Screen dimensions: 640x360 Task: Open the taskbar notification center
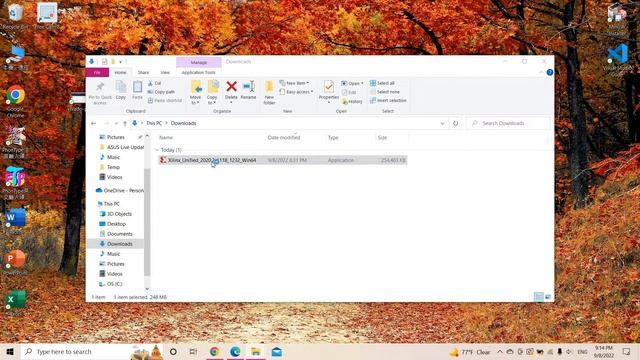coord(626,351)
